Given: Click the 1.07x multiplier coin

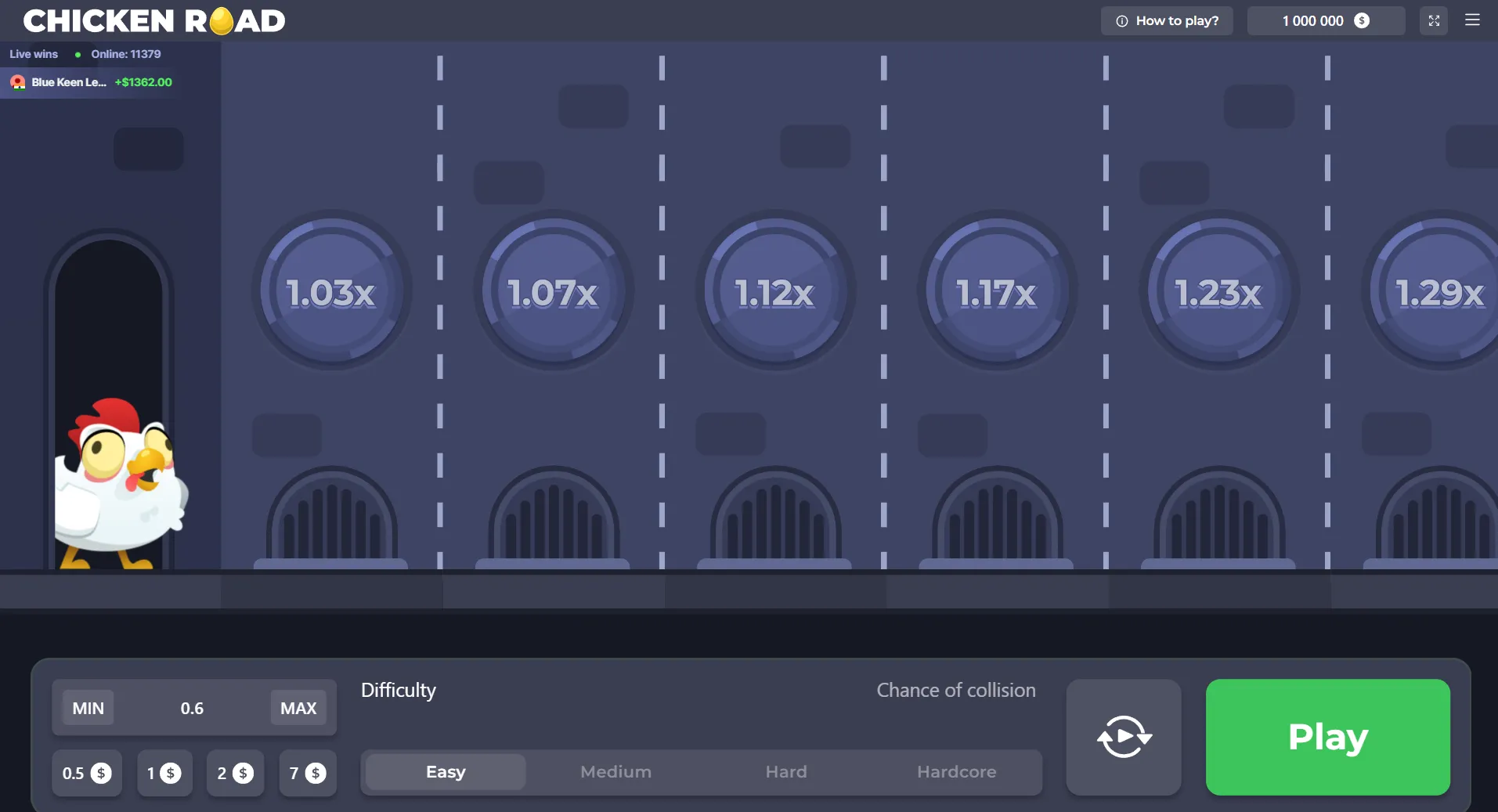Looking at the screenshot, I should [553, 291].
